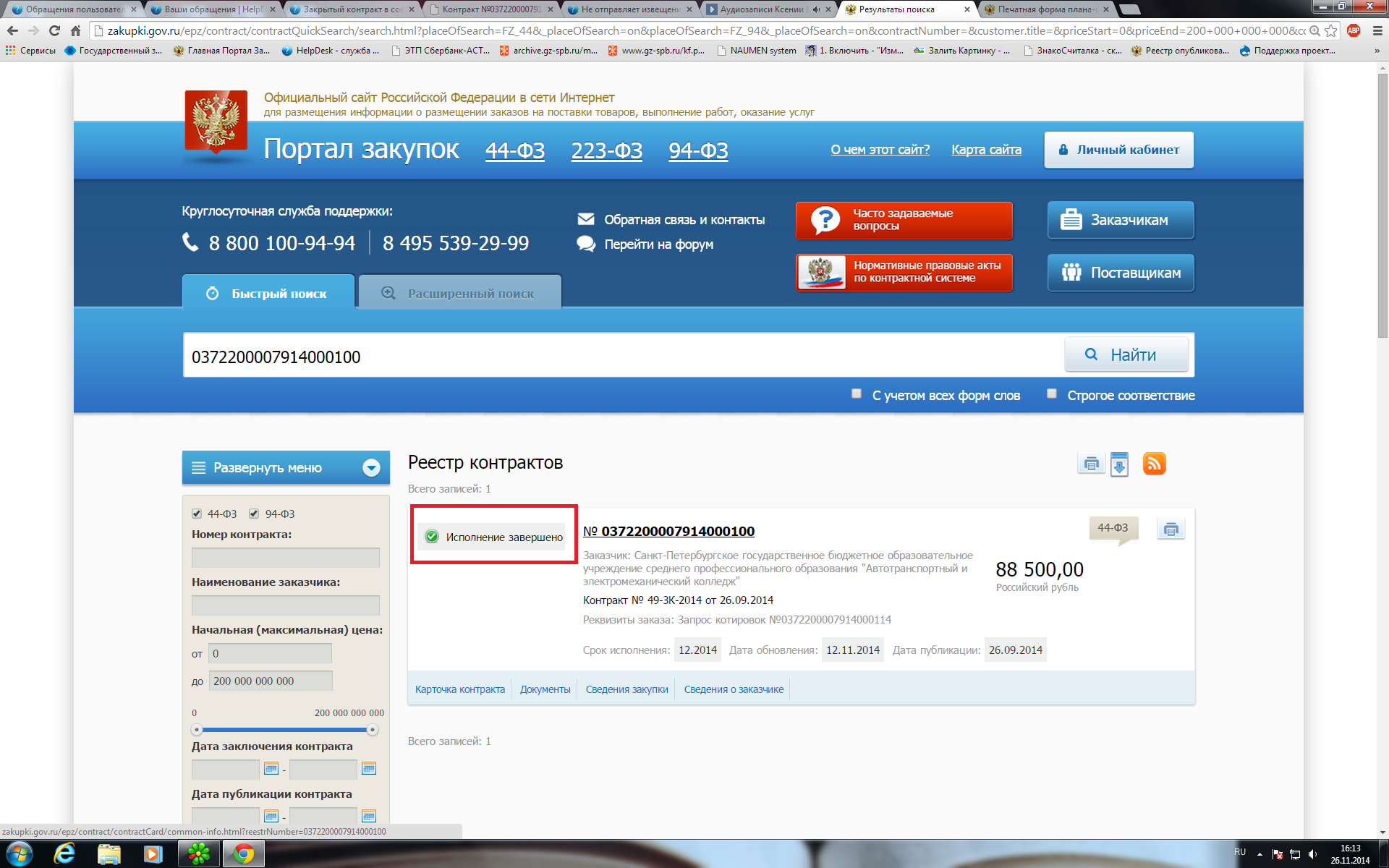Image resolution: width=1389 pixels, height=868 pixels.
Task: Enable С учетом всех форм слов
Action: click(x=857, y=394)
